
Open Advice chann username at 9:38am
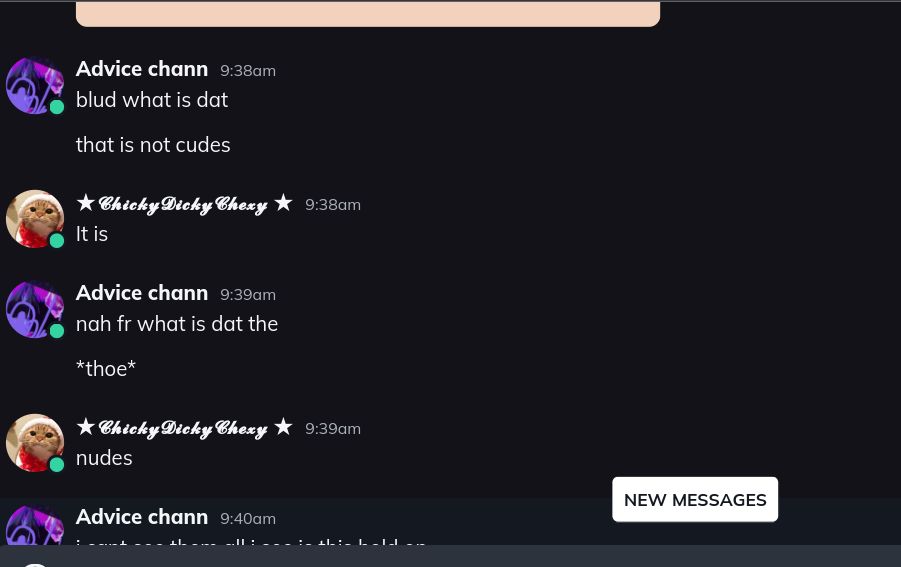point(141,69)
